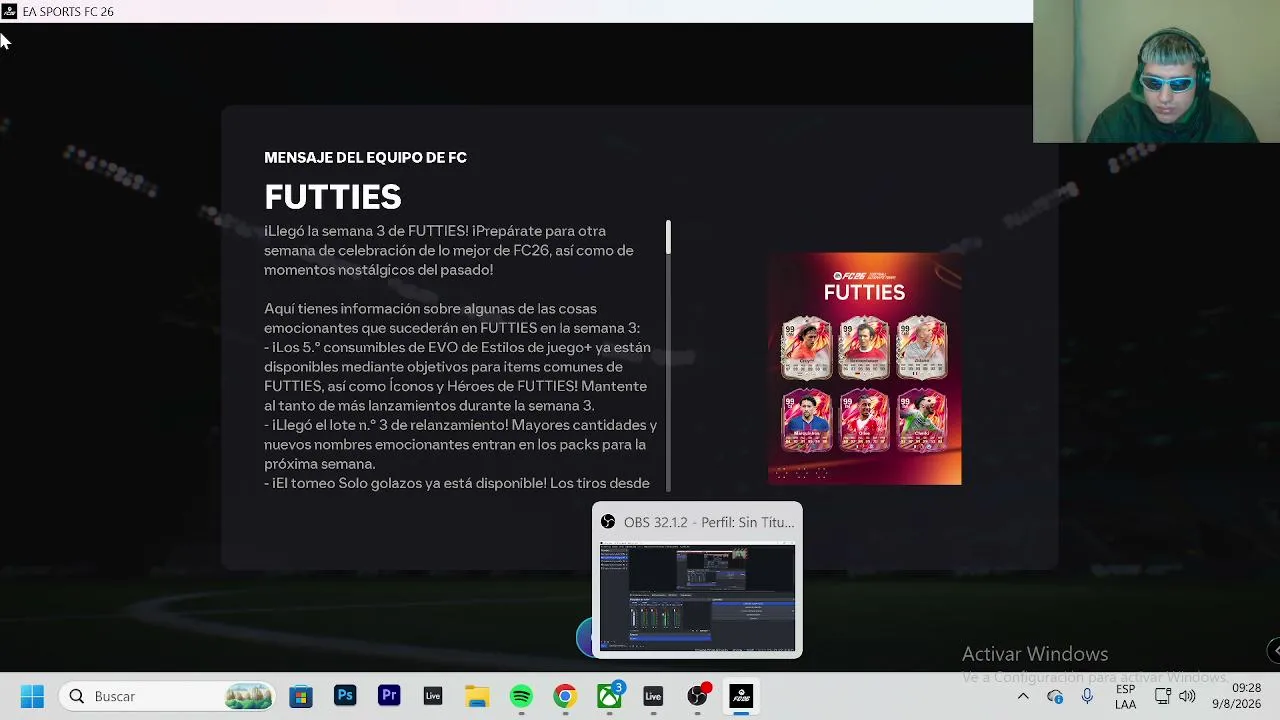Click the ESP LAA language indicator
The height and width of the screenshot is (720, 1280).
coord(1125,696)
